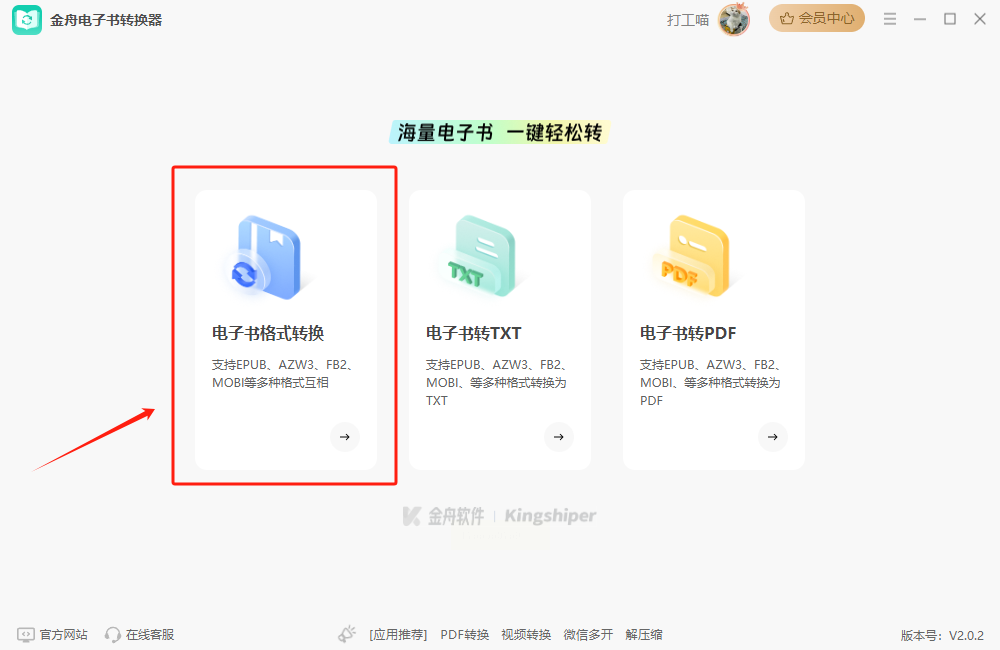
Task: Maximize the converter window
Action: 950,19
